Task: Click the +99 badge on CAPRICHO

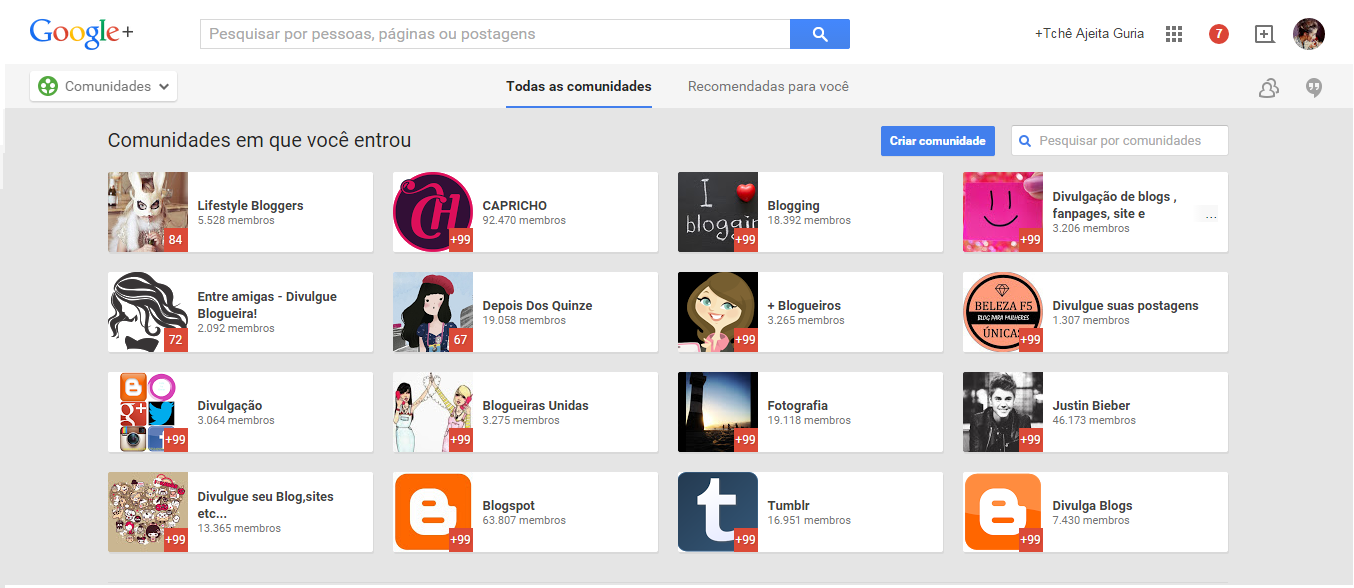Action: [461, 240]
